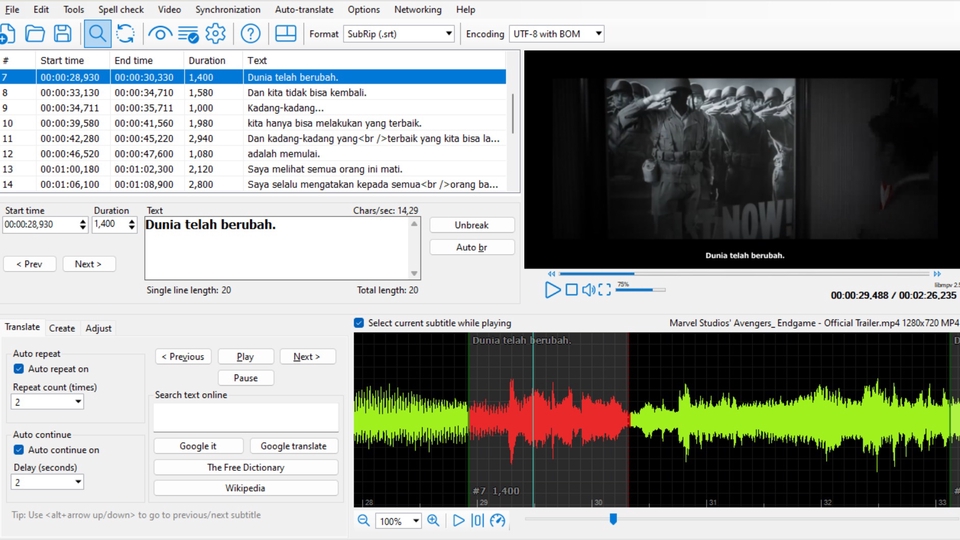
Task: Open the Networking menu
Action: [418, 9]
